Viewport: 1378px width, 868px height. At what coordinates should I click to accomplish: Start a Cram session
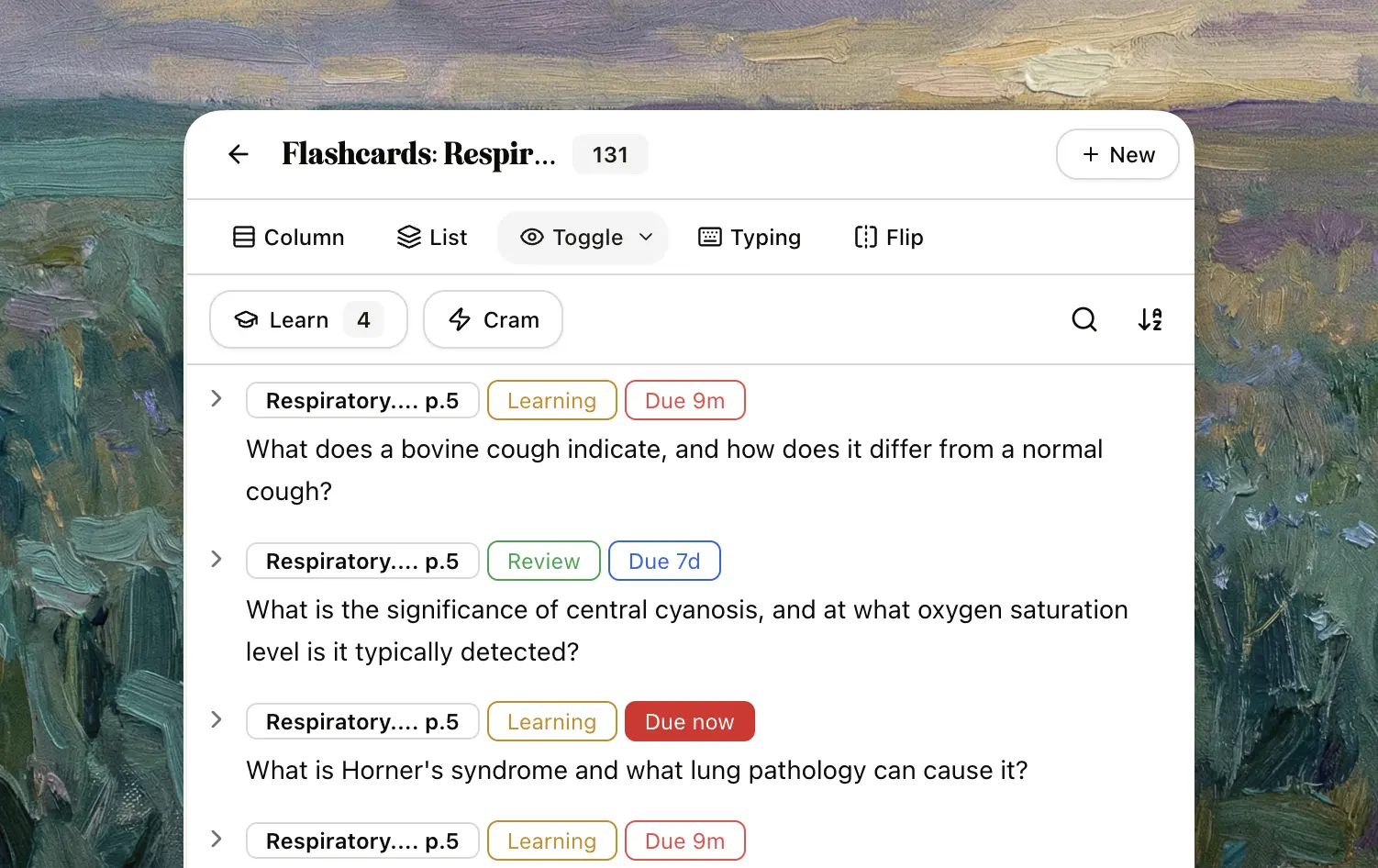pyautogui.click(x=493, y=319)
